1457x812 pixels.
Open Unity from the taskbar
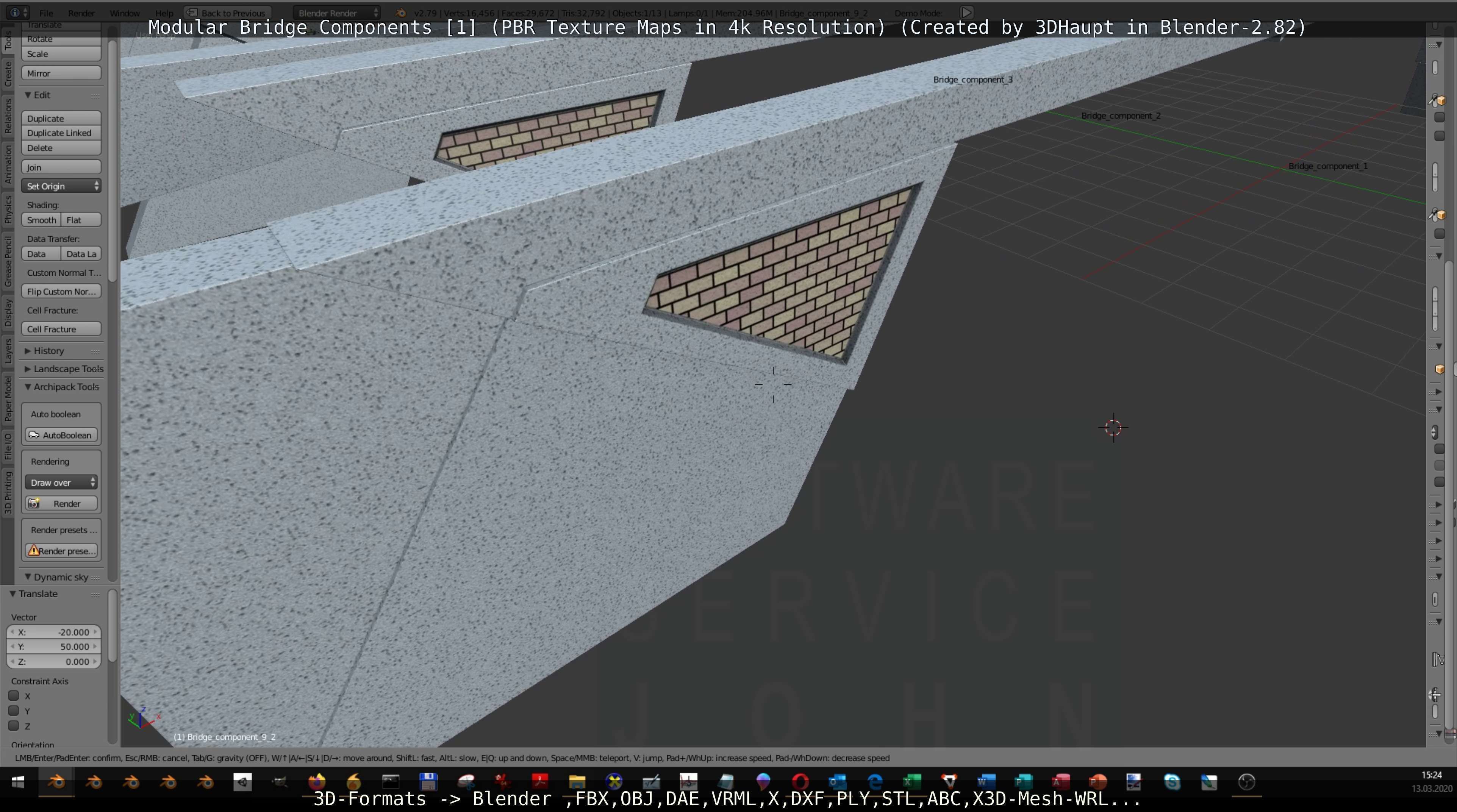coord(243,782)
